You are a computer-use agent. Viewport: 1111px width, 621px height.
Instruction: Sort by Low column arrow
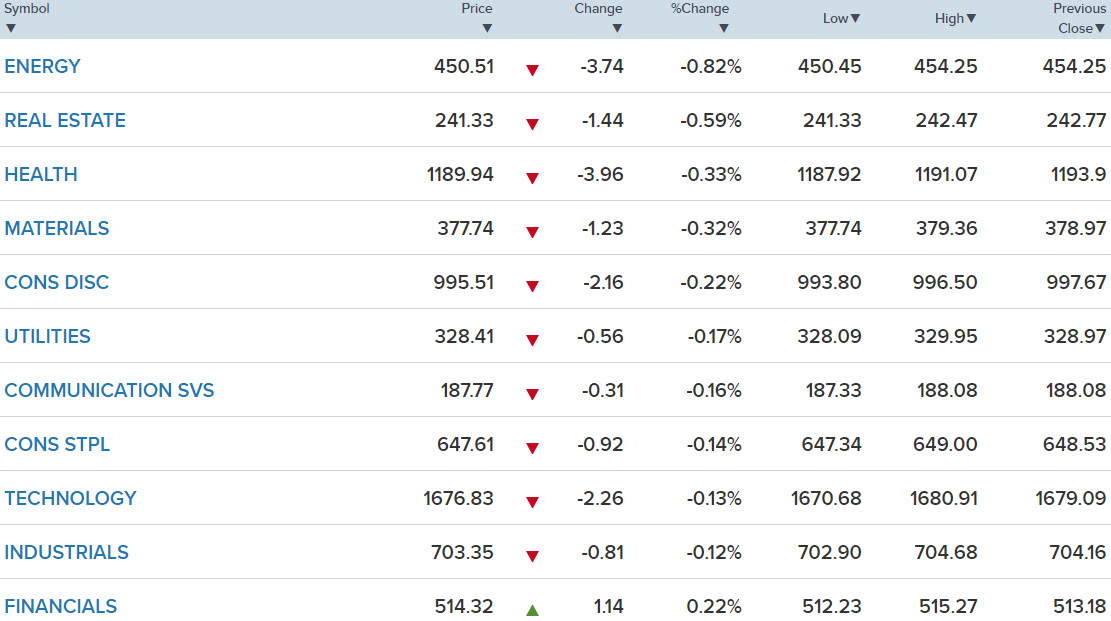(x=855, y=18)
